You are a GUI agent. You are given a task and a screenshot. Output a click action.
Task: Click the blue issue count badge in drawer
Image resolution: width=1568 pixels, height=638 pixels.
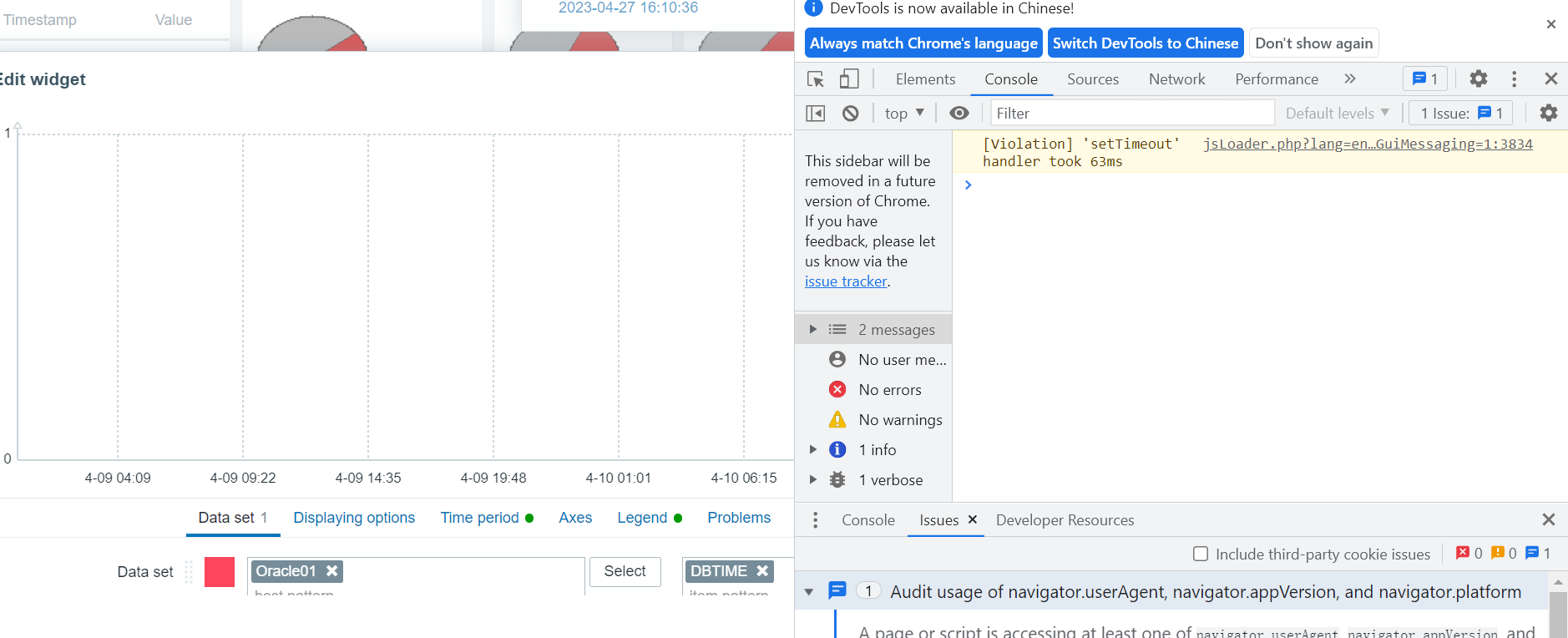1537,554
